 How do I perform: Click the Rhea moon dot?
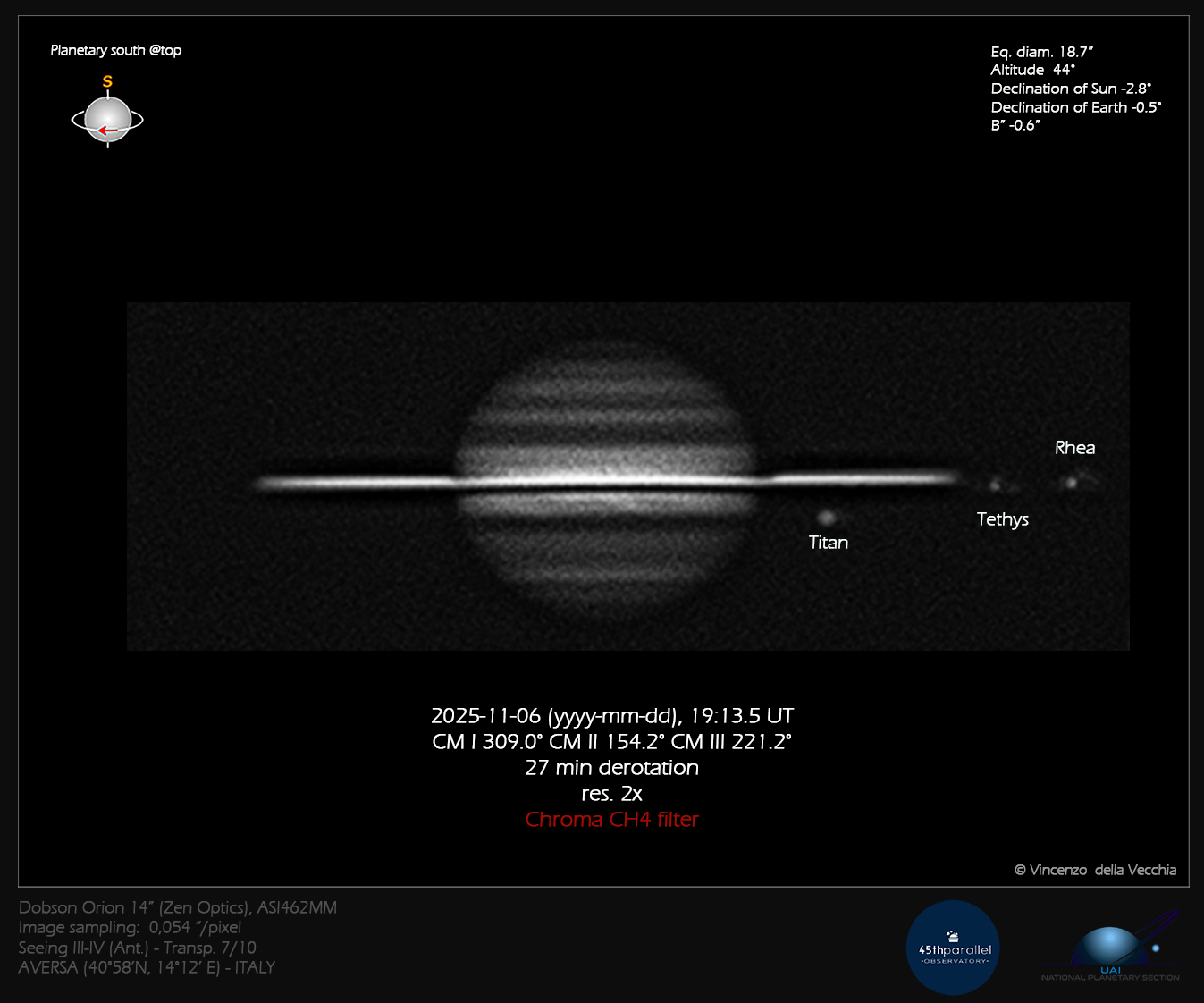tap(1070, 483)
